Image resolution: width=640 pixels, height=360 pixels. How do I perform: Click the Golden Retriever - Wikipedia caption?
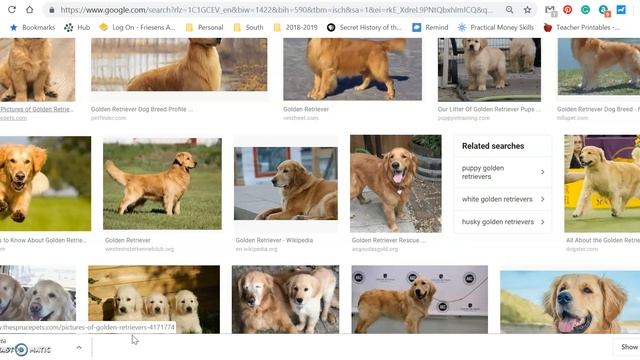coord(274,240)
